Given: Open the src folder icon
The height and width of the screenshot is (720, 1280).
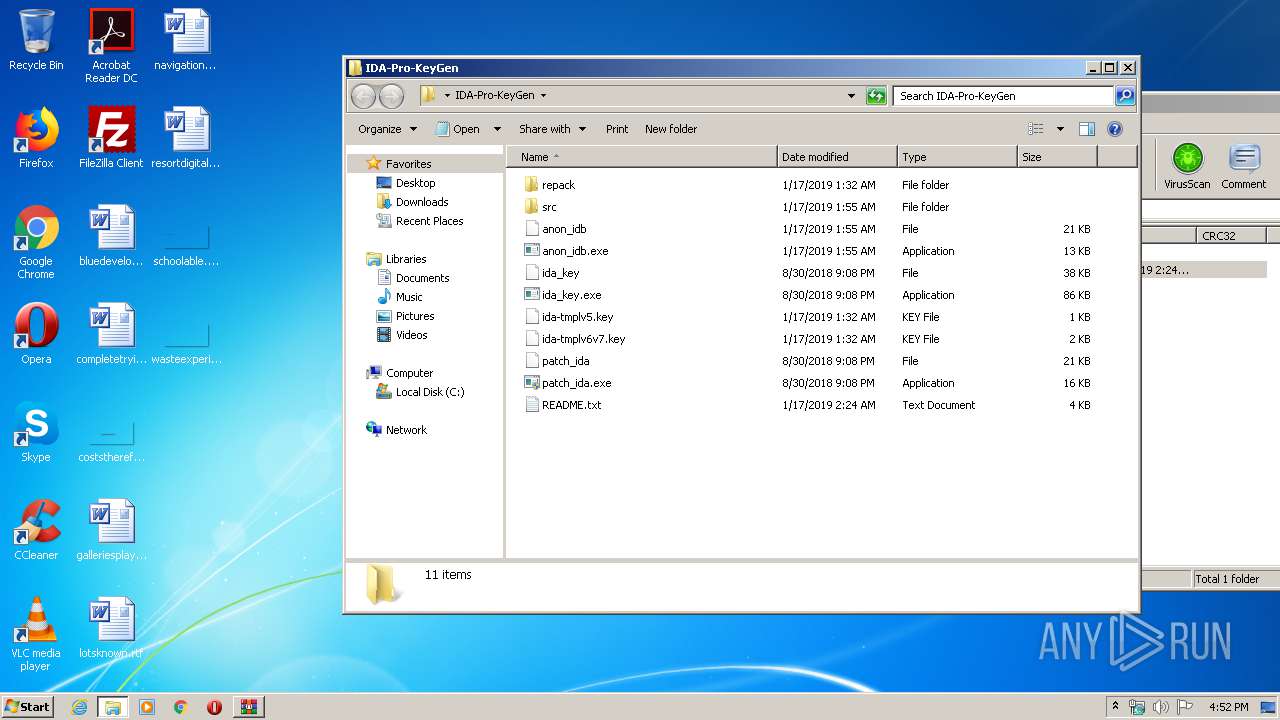Looking at the screenshot, I should point(532,207).
